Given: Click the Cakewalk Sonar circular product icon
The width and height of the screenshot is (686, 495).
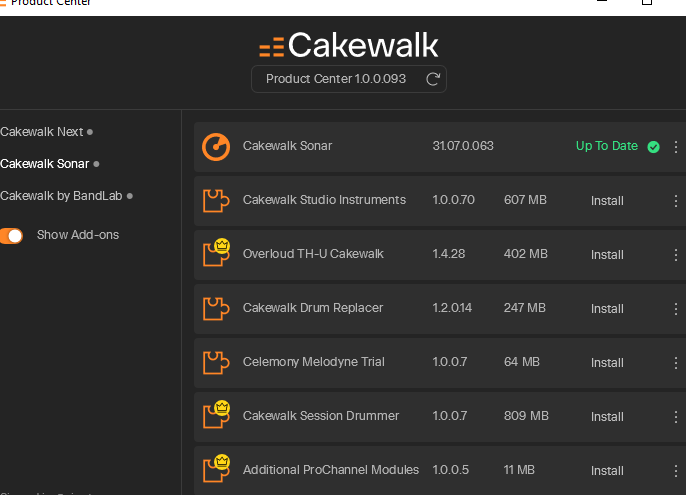Looking at the screenshot, I should [216, 147].
